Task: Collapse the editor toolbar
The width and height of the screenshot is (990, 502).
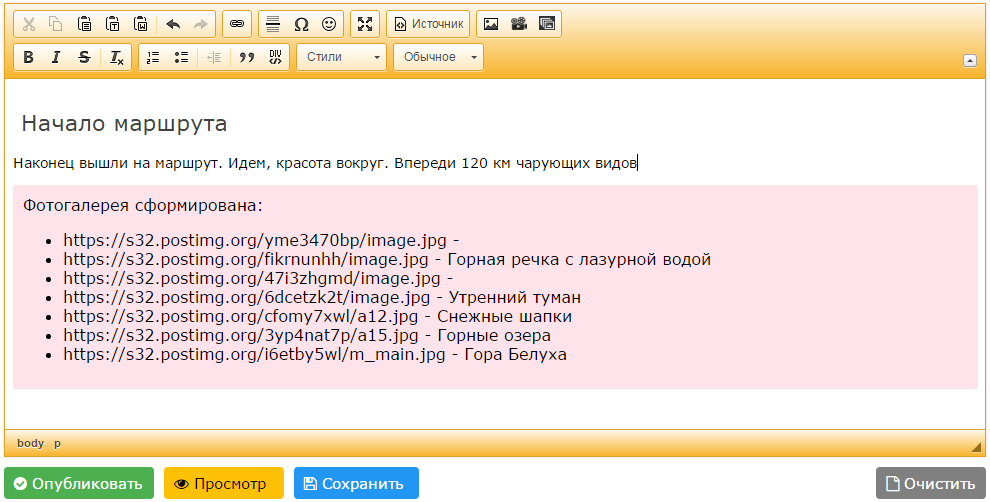Action: click(970, 61)
